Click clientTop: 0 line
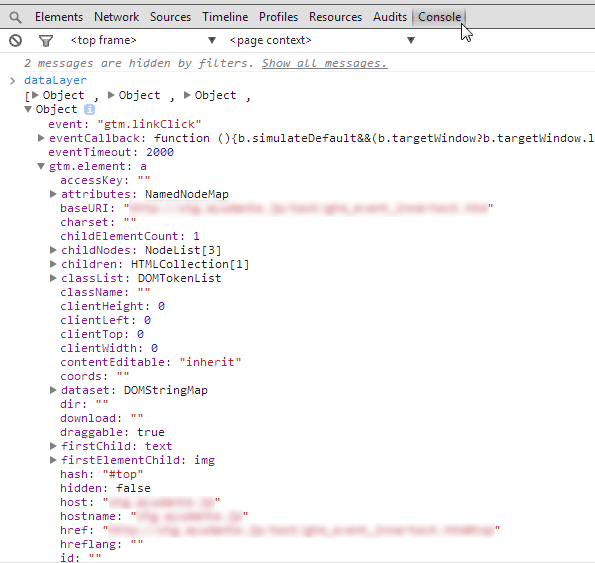This screenshot has height=563, width=595. pos(102,334)
